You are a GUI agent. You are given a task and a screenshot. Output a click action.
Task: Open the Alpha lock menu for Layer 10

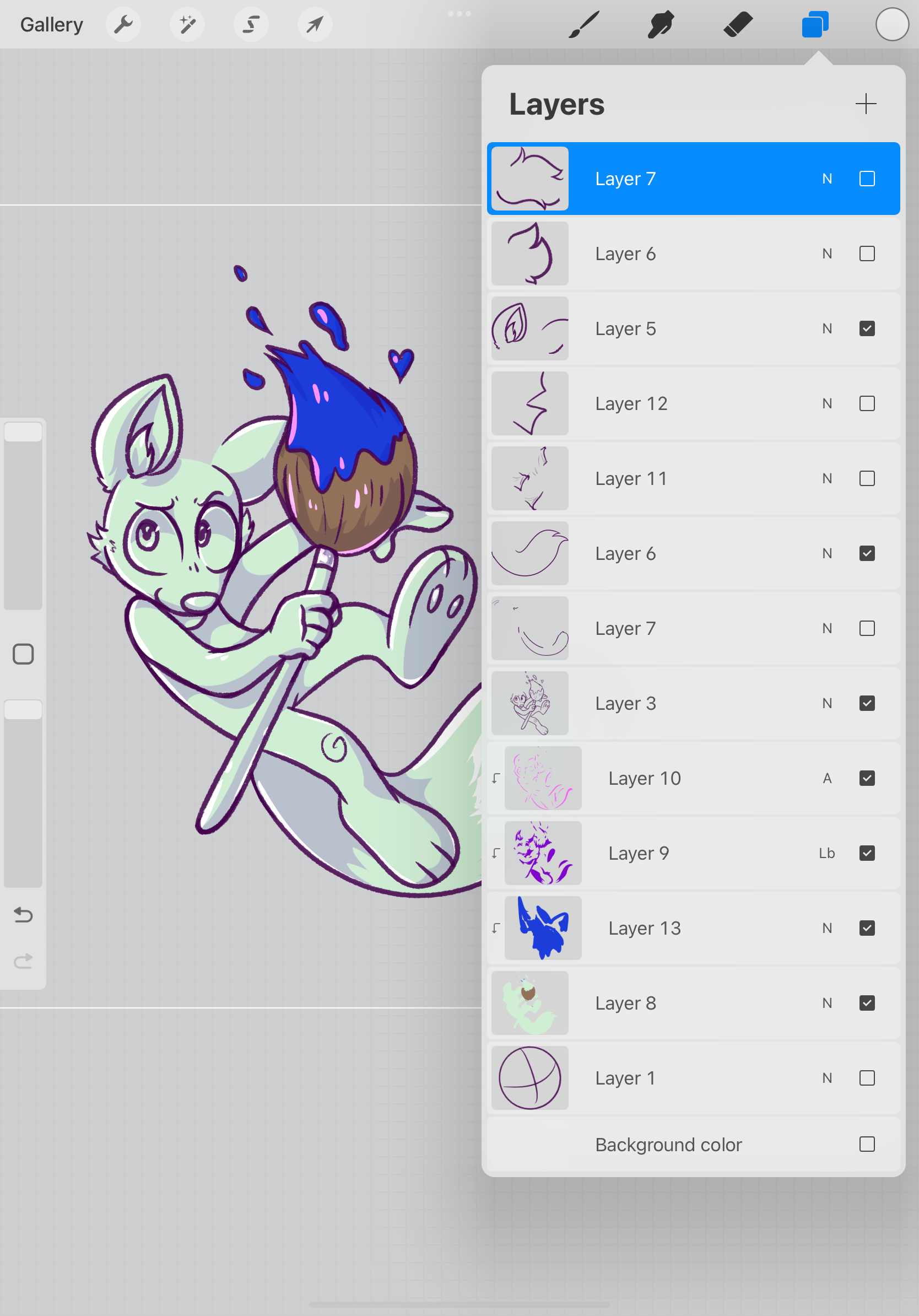pos(827,778)
